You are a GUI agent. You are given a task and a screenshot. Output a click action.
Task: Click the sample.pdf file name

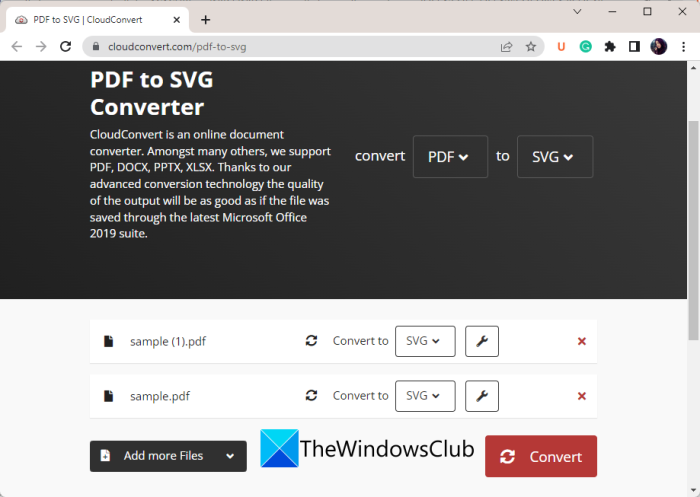coord(160,396)
